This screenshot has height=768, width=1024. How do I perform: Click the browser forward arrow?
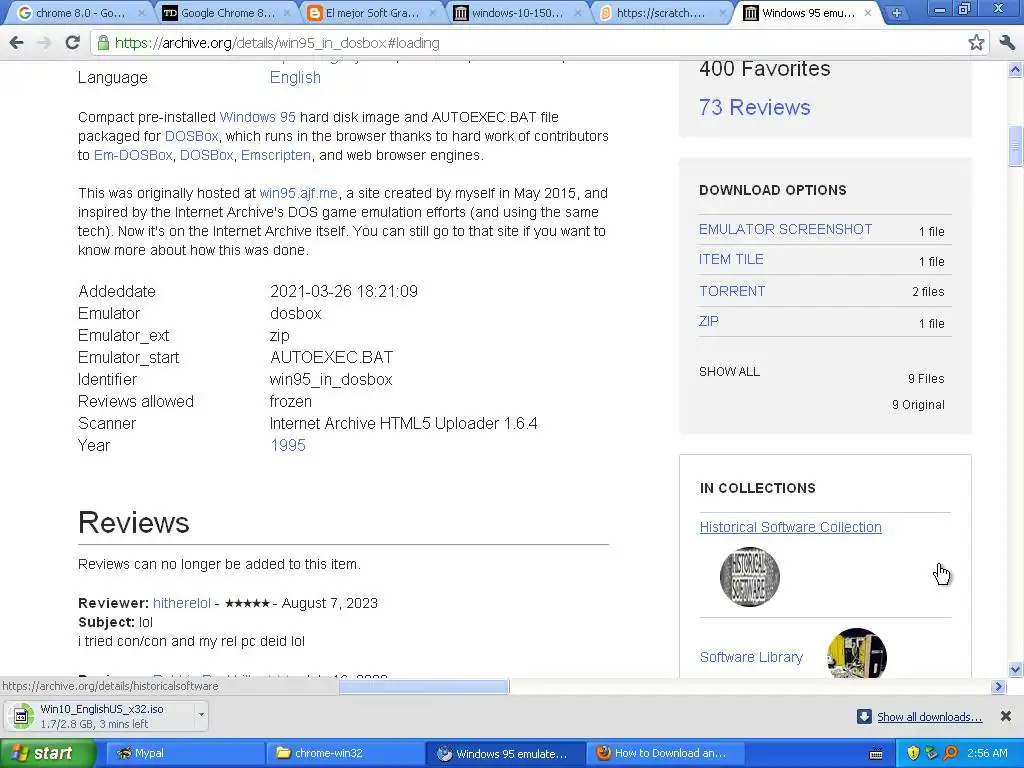click(x=44, y=43)
